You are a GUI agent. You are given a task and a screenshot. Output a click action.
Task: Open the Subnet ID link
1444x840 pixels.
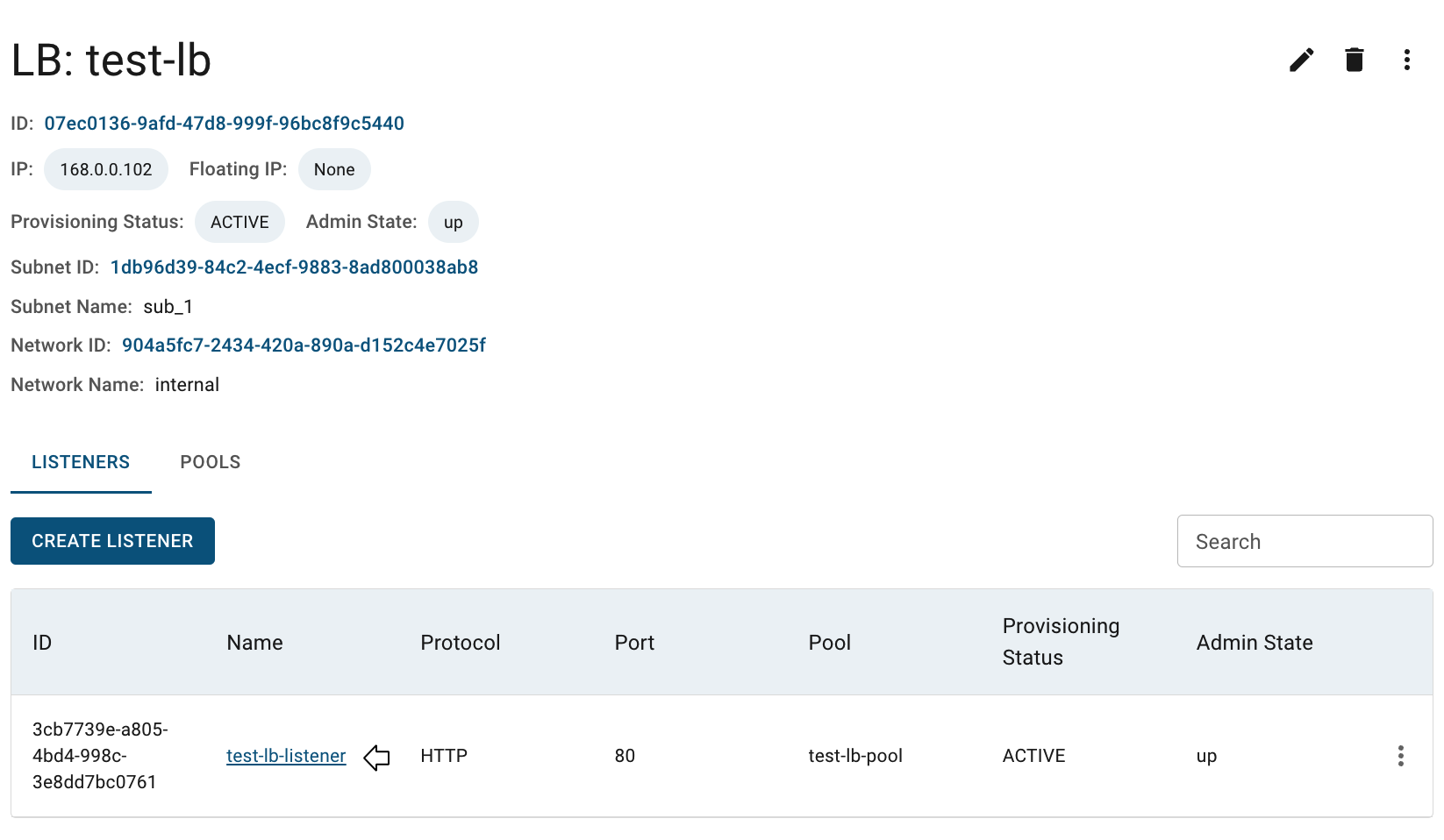tap(294, 267)
